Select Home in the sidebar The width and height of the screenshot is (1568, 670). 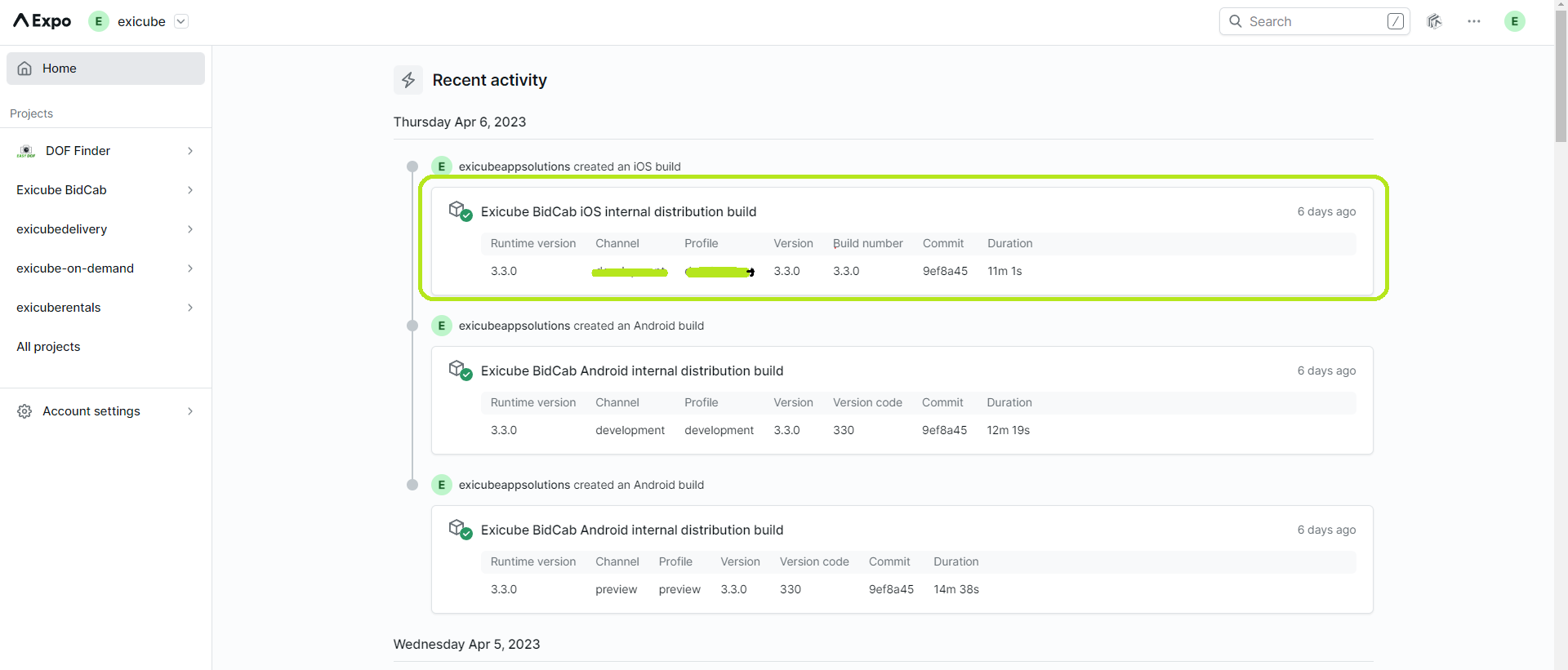(105, 69)
